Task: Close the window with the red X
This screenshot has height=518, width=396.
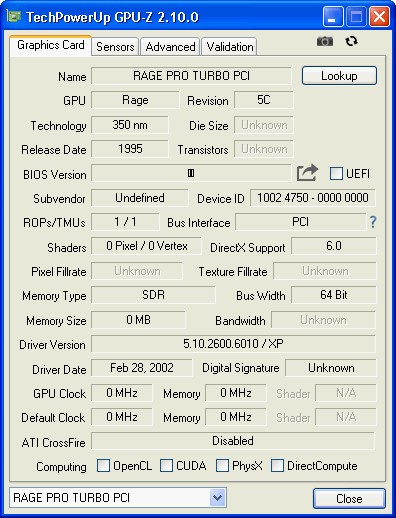Action: click(x=379, y=16)
